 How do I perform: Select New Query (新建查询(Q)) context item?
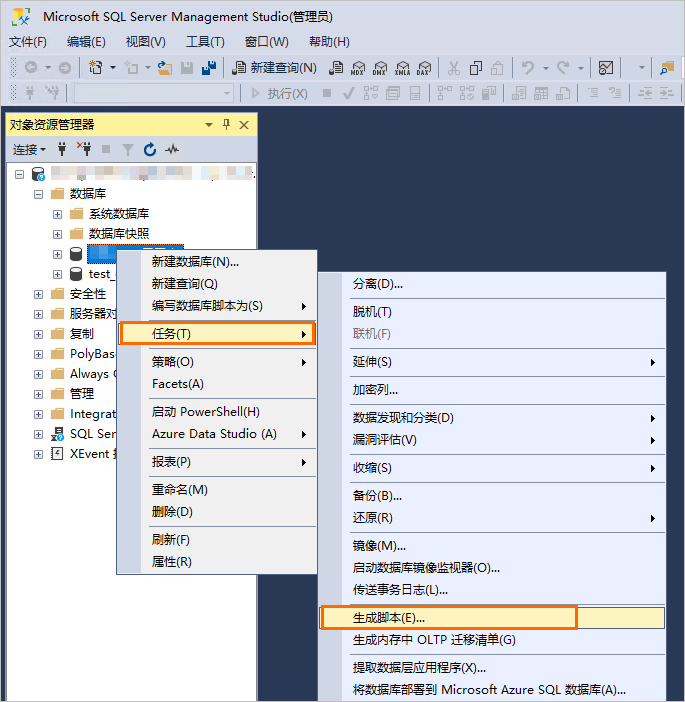tap(218, 284)
